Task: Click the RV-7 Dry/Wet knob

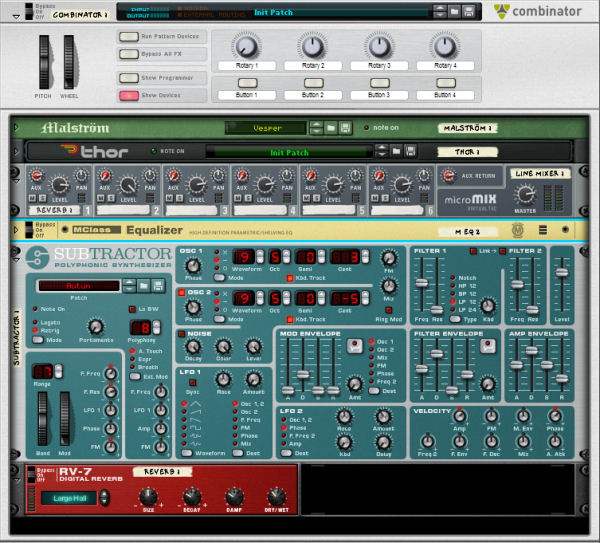Action: click(276, 496)
